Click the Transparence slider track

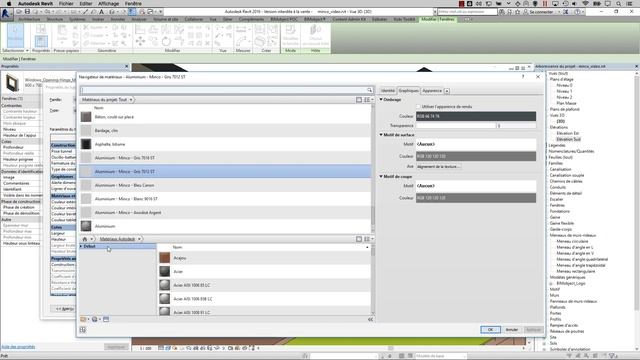pos(456,126)
